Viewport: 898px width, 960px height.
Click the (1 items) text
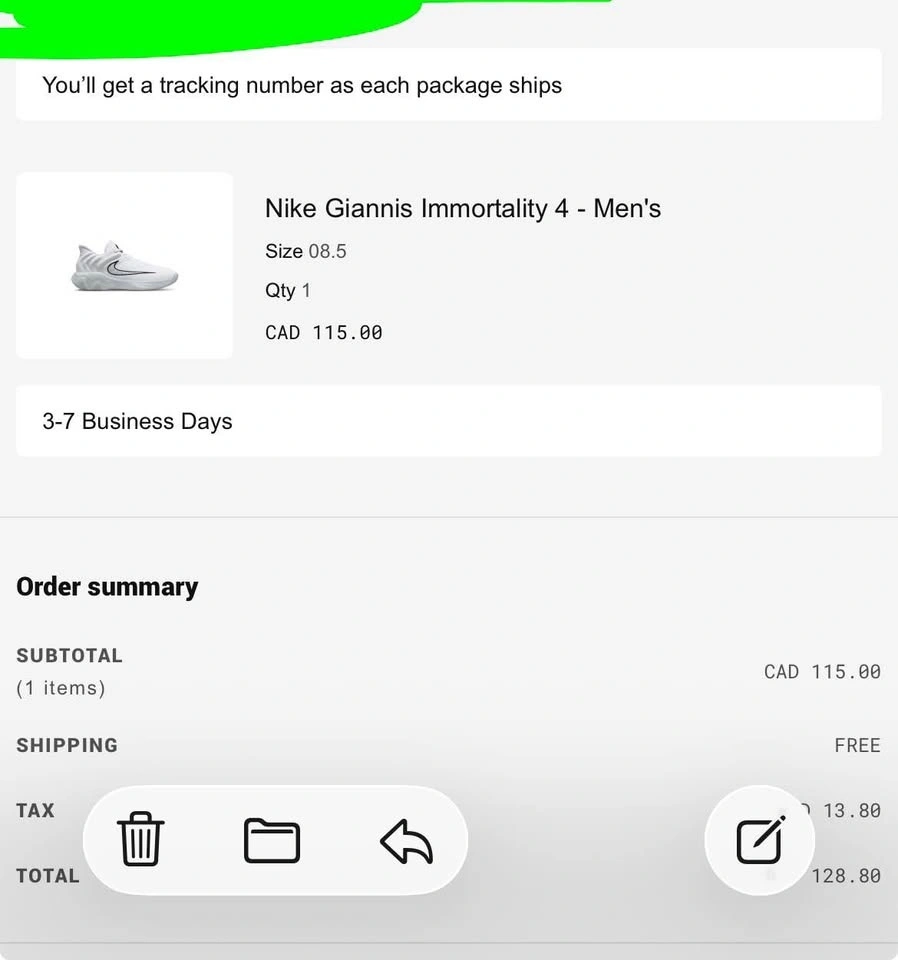click(61, 688)
